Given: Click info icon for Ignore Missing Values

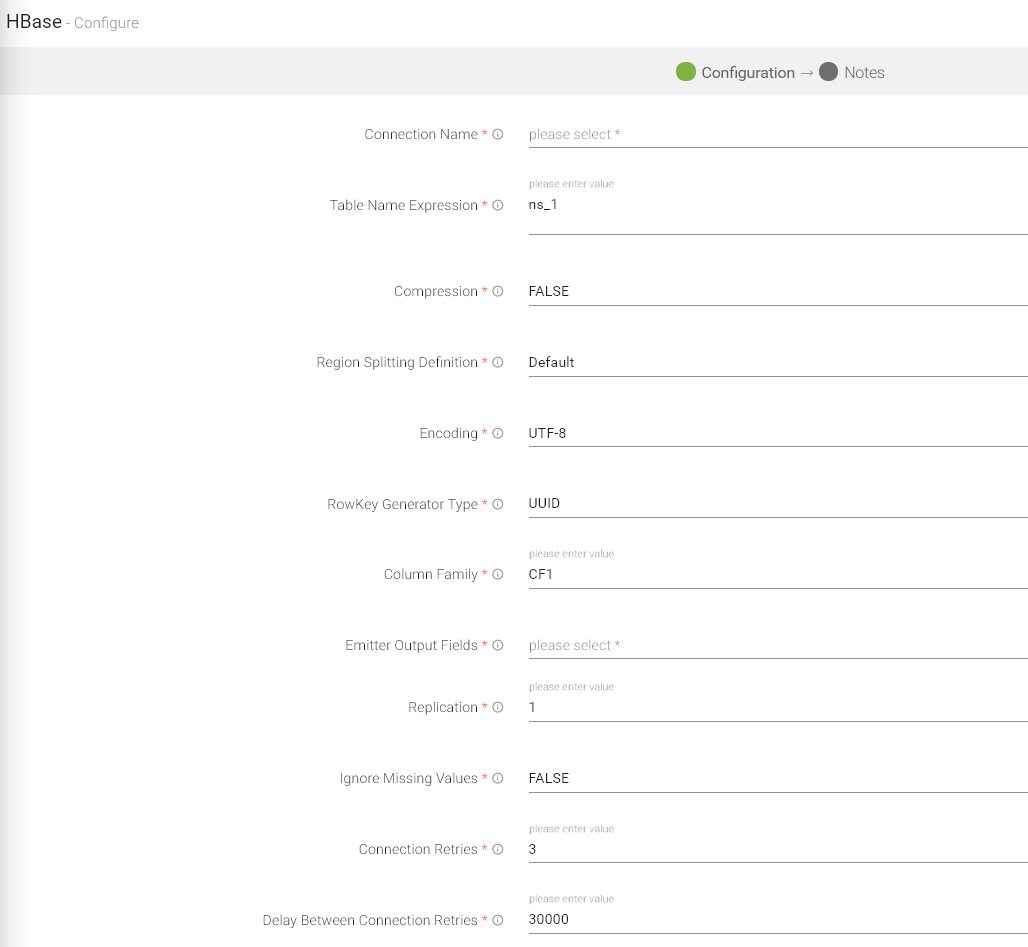Looking at the screenshot, I should [x=498, y=779].
